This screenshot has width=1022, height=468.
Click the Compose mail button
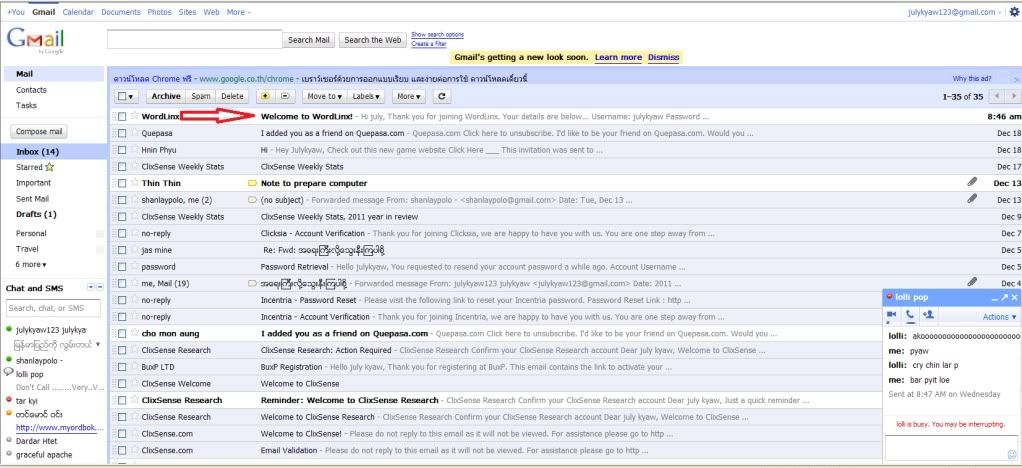point(39,132)
